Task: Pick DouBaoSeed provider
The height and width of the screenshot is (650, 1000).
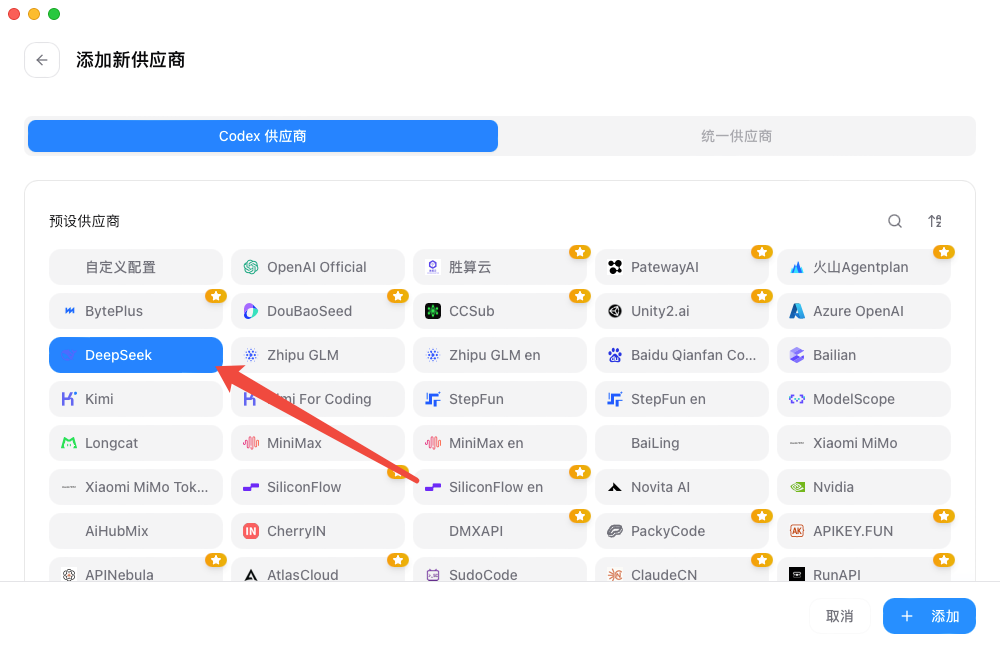Action: (318, 311)
